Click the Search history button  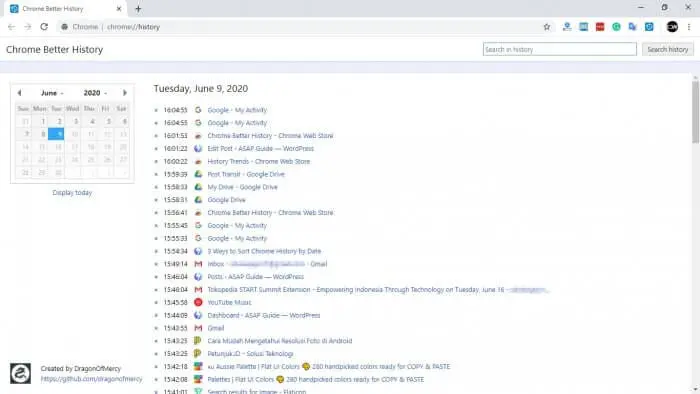667,49
